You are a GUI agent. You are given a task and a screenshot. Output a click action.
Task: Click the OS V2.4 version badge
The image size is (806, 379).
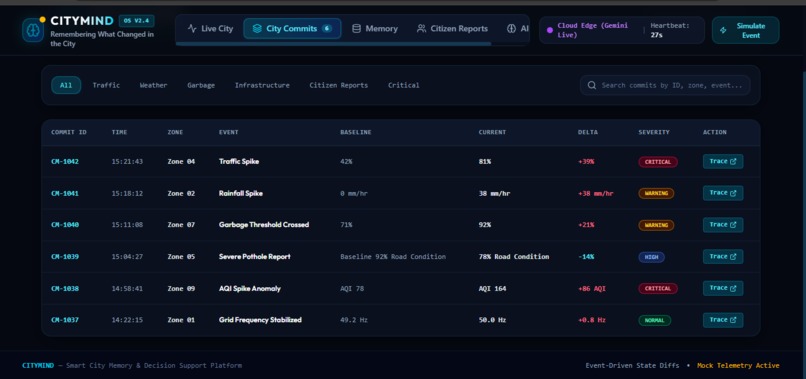click(137, 21)
